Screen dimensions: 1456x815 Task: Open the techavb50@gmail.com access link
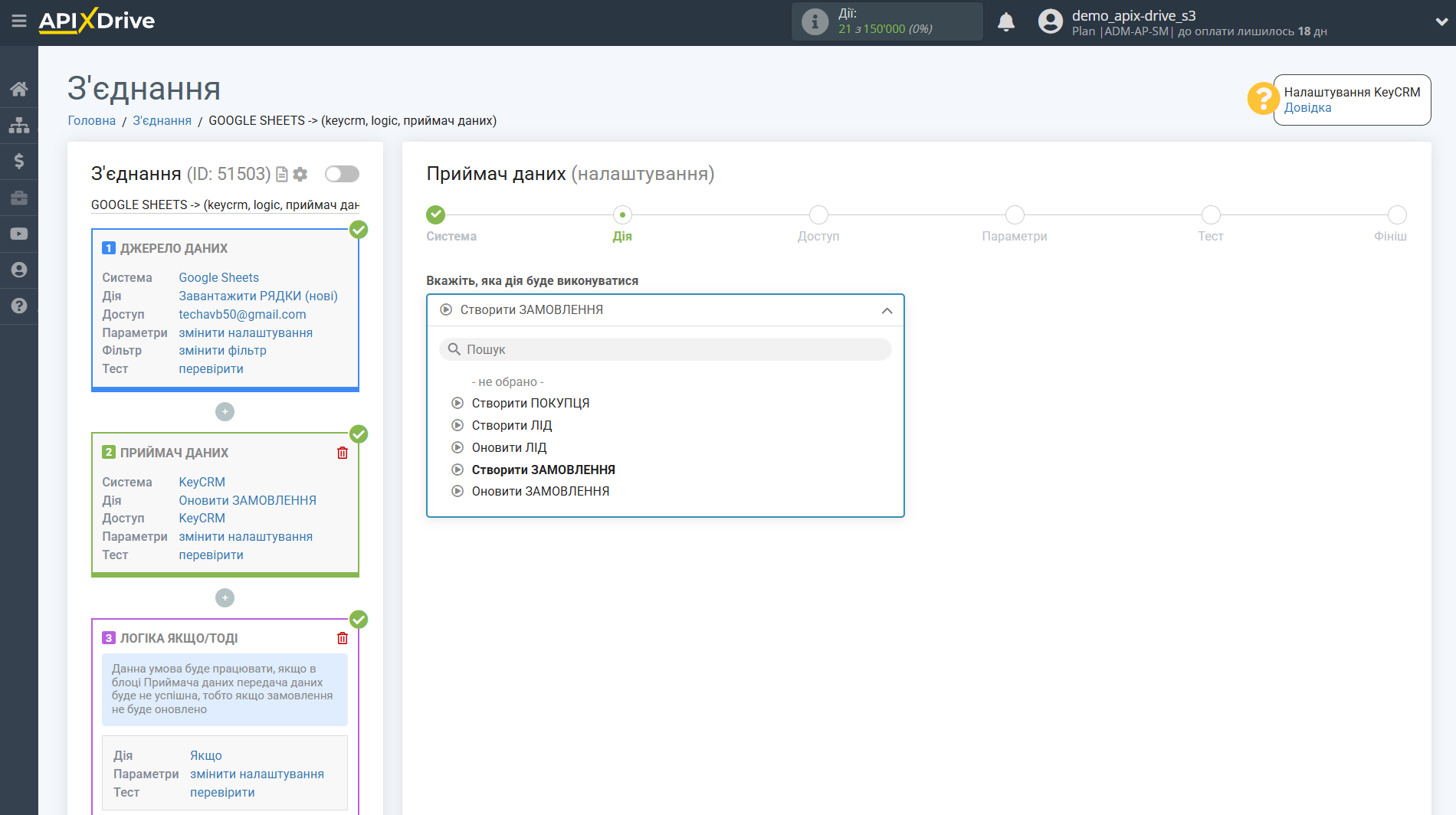tap(242, 314)
